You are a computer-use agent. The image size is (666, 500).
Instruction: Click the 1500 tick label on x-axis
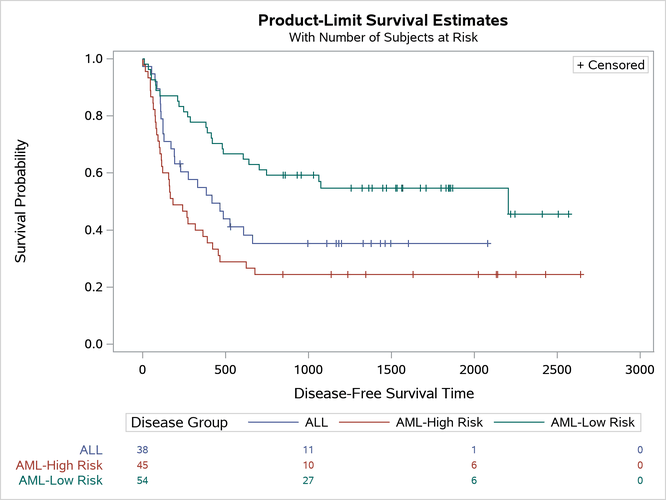coord(391,369)
